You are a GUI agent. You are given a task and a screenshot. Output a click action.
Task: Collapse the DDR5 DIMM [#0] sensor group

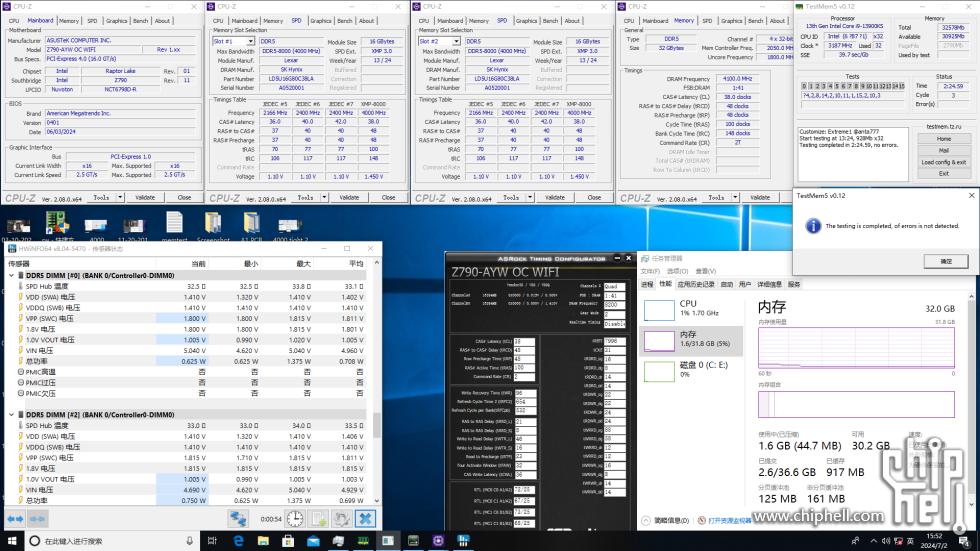pos(11,276)
